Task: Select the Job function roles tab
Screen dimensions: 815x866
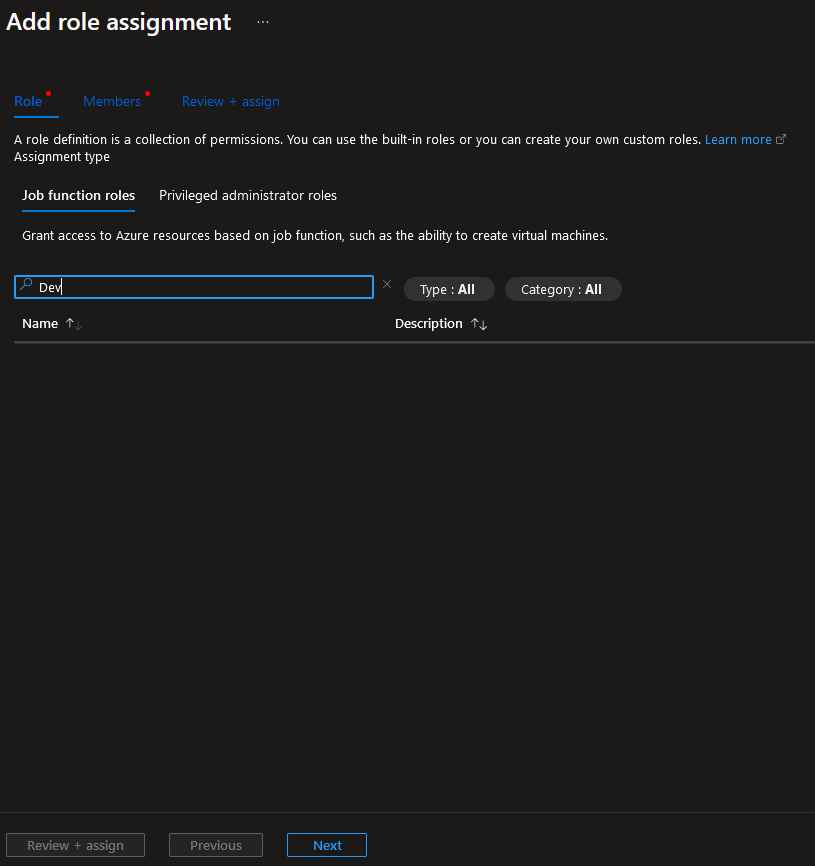Action: coord(78,196)
